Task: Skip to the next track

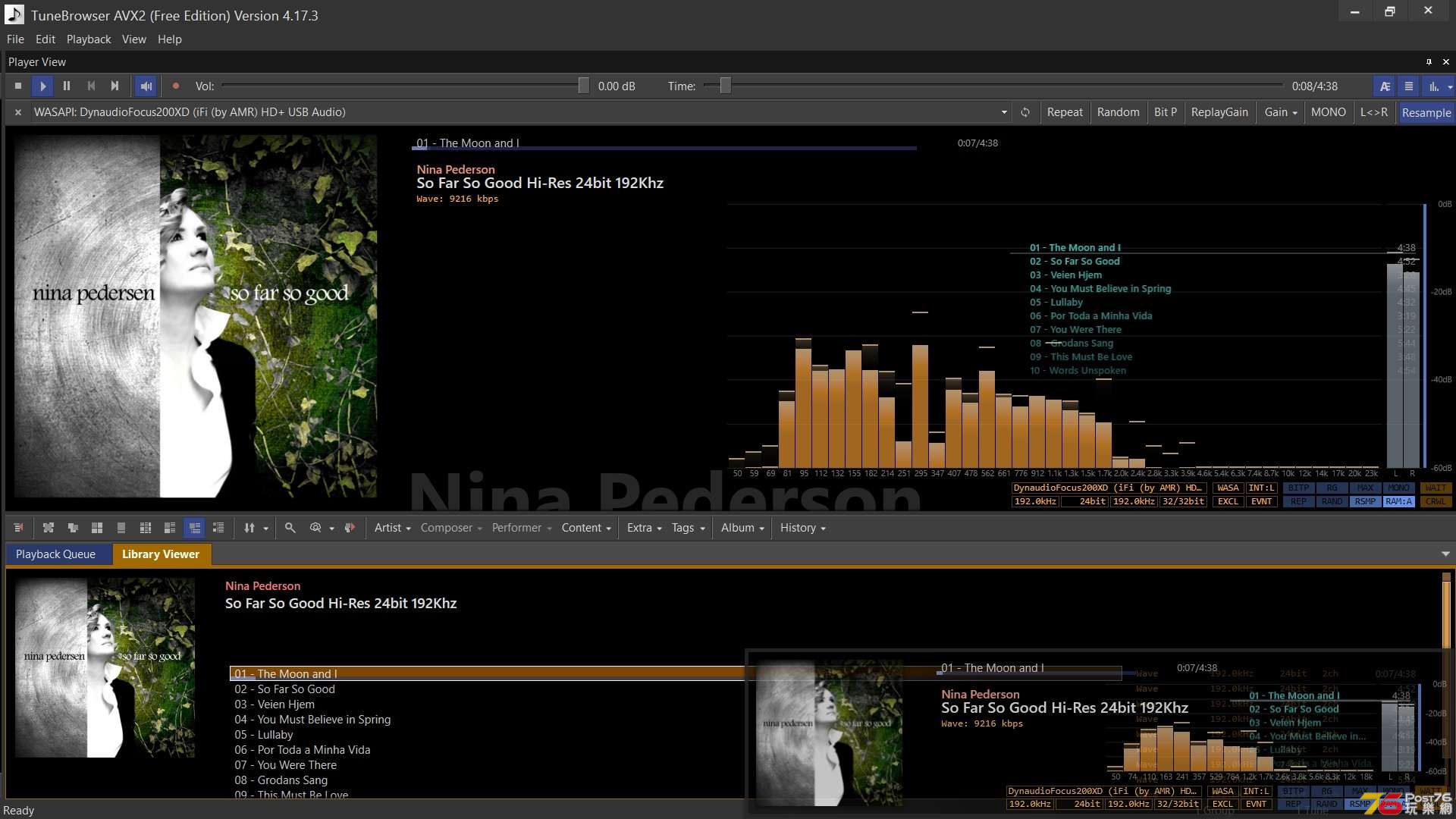Action: tap(115, 86)
